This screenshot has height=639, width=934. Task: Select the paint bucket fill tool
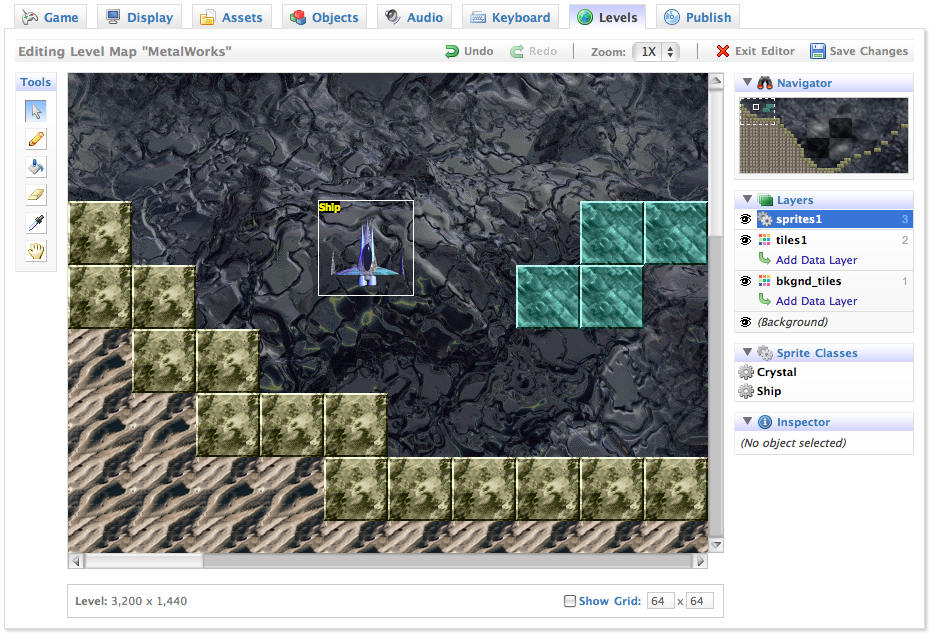[x=36, y=167]
